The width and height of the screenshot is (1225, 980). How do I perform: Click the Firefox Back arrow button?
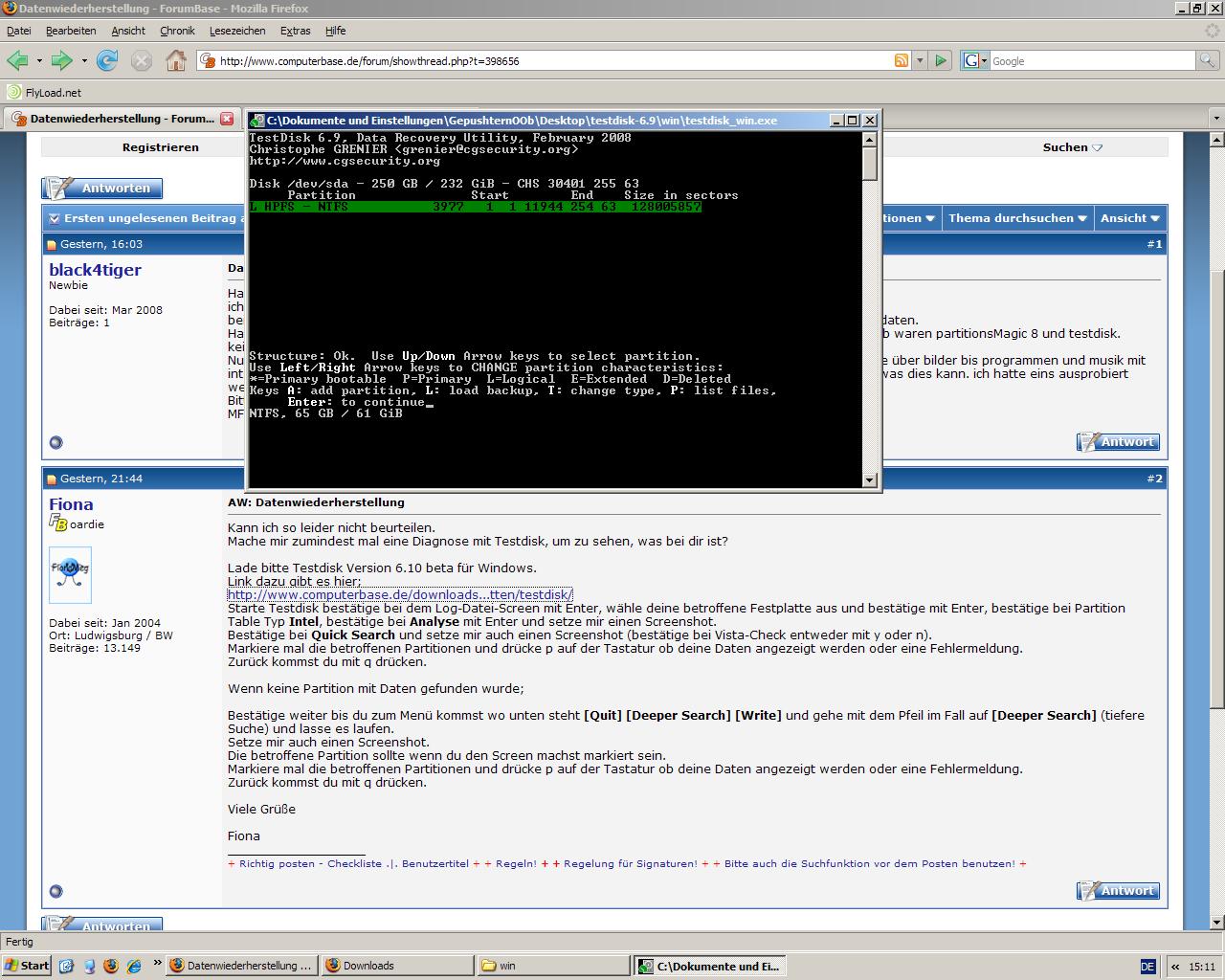17,60
